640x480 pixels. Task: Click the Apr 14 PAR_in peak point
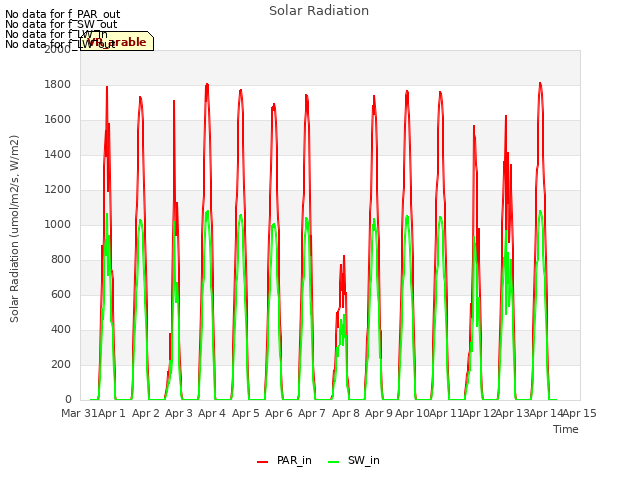[540, 83]
